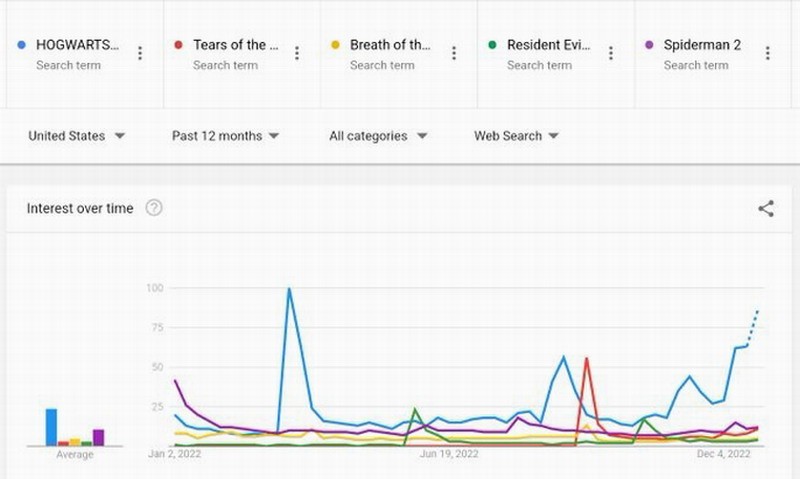
Task: Open three-dot menu for Spiderman 2 term
Action: click(x=767, y=53)
